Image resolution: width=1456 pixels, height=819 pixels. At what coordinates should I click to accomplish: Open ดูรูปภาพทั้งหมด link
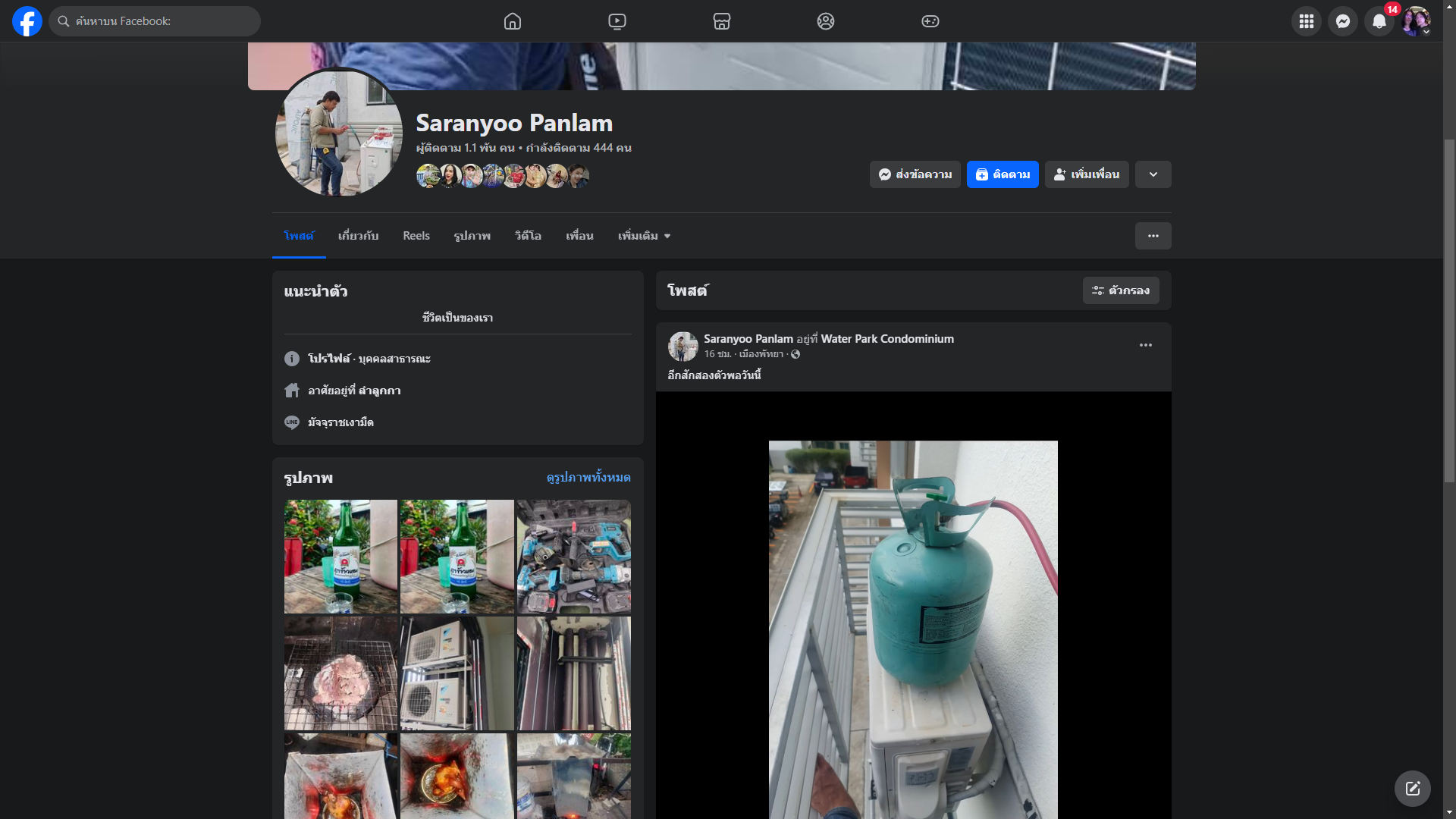[588, 478]
